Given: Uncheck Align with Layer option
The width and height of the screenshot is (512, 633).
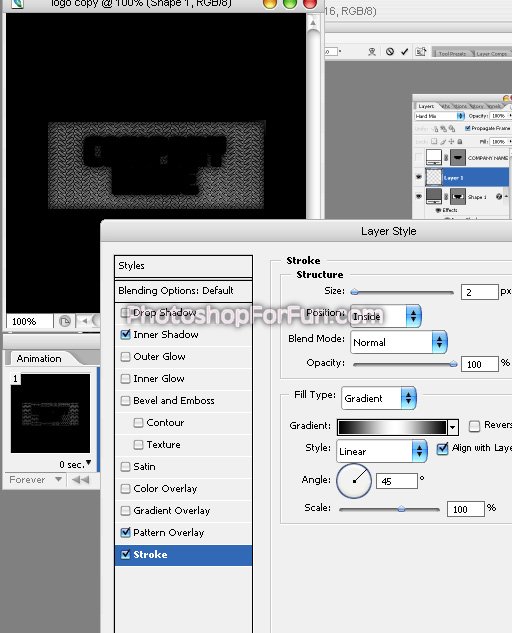Looking at the screenshot, I should click(443, 448).
